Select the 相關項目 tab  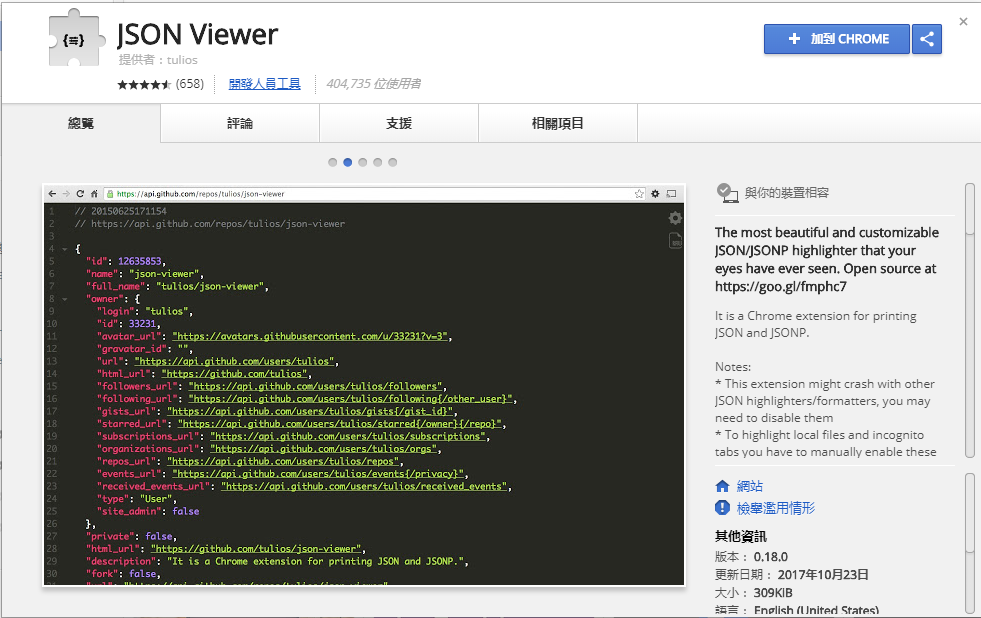[x=557, y=123]
